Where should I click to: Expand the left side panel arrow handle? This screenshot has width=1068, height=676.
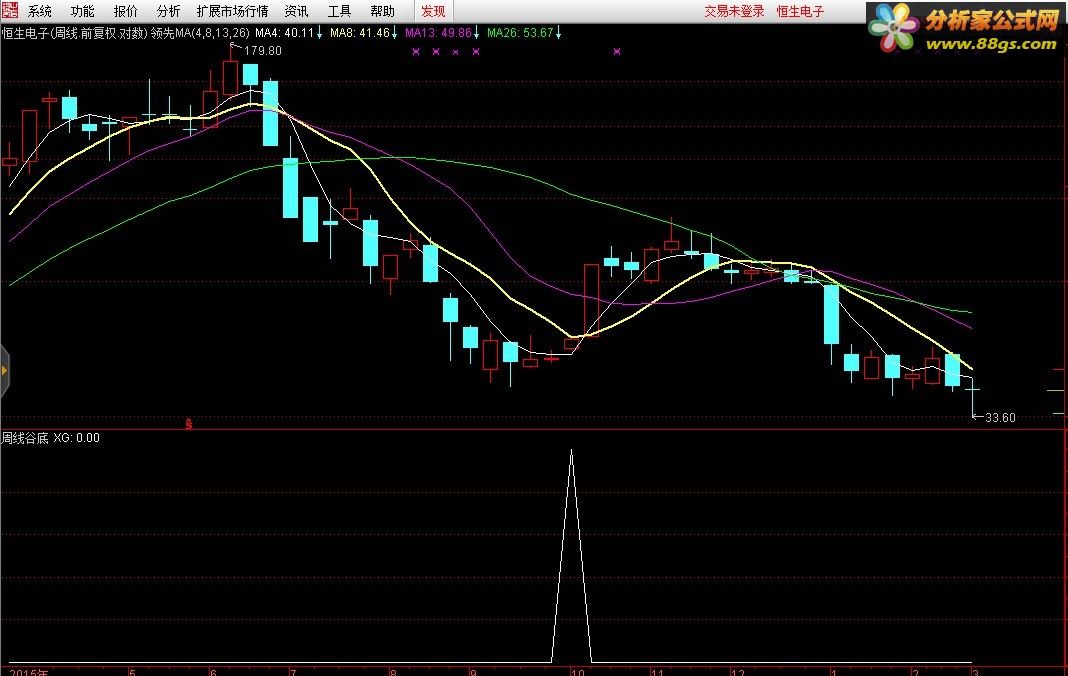tap(4, 371)
